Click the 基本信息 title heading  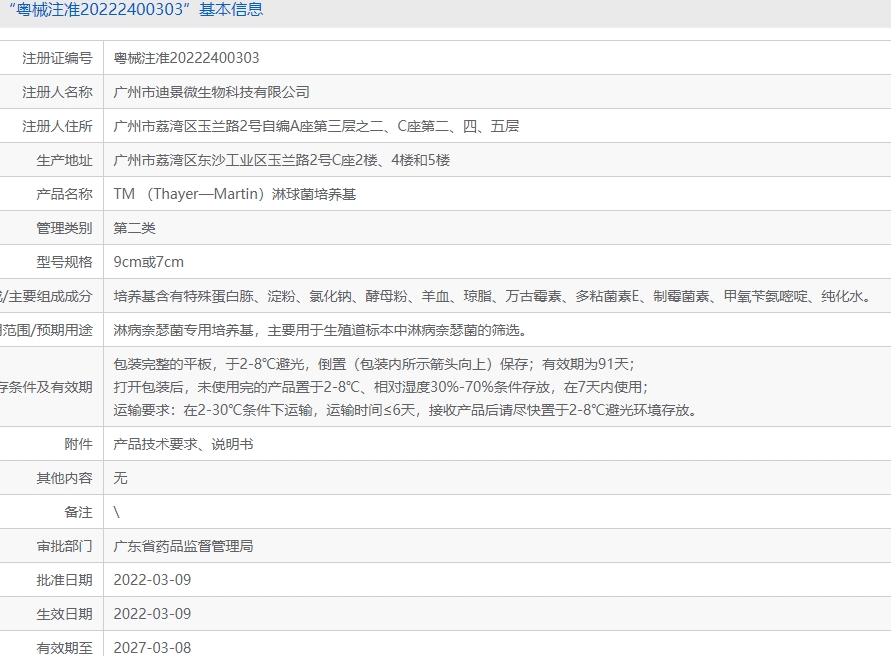tap(132, 10)
